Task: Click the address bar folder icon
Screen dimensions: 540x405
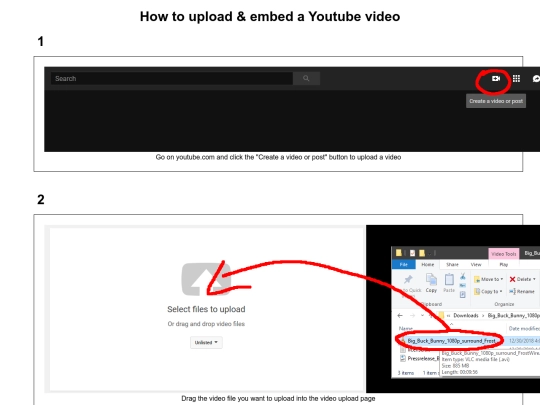Action: (441, 315)
